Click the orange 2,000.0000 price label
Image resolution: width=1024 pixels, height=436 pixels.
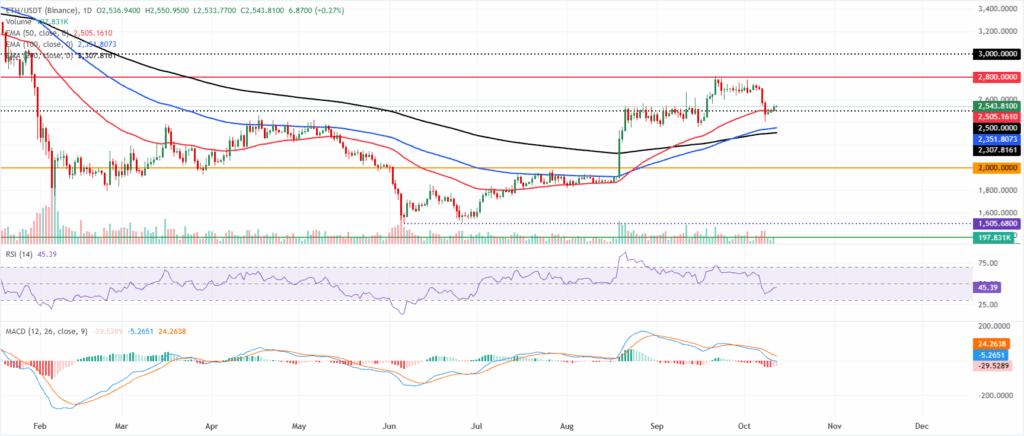995,168
